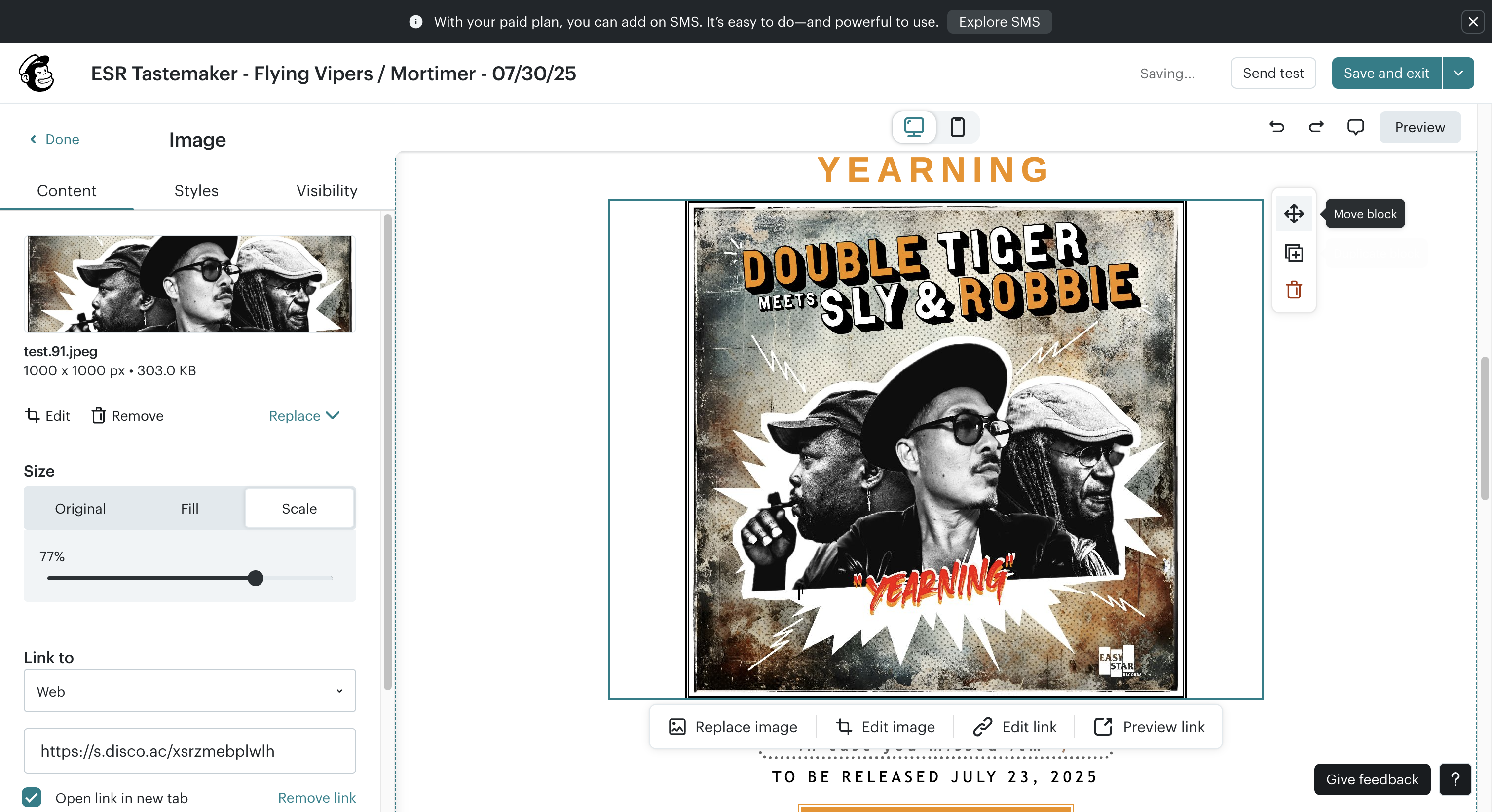Click the link URL input field
The image size is (1492, 812).
[x=190, y=751]
